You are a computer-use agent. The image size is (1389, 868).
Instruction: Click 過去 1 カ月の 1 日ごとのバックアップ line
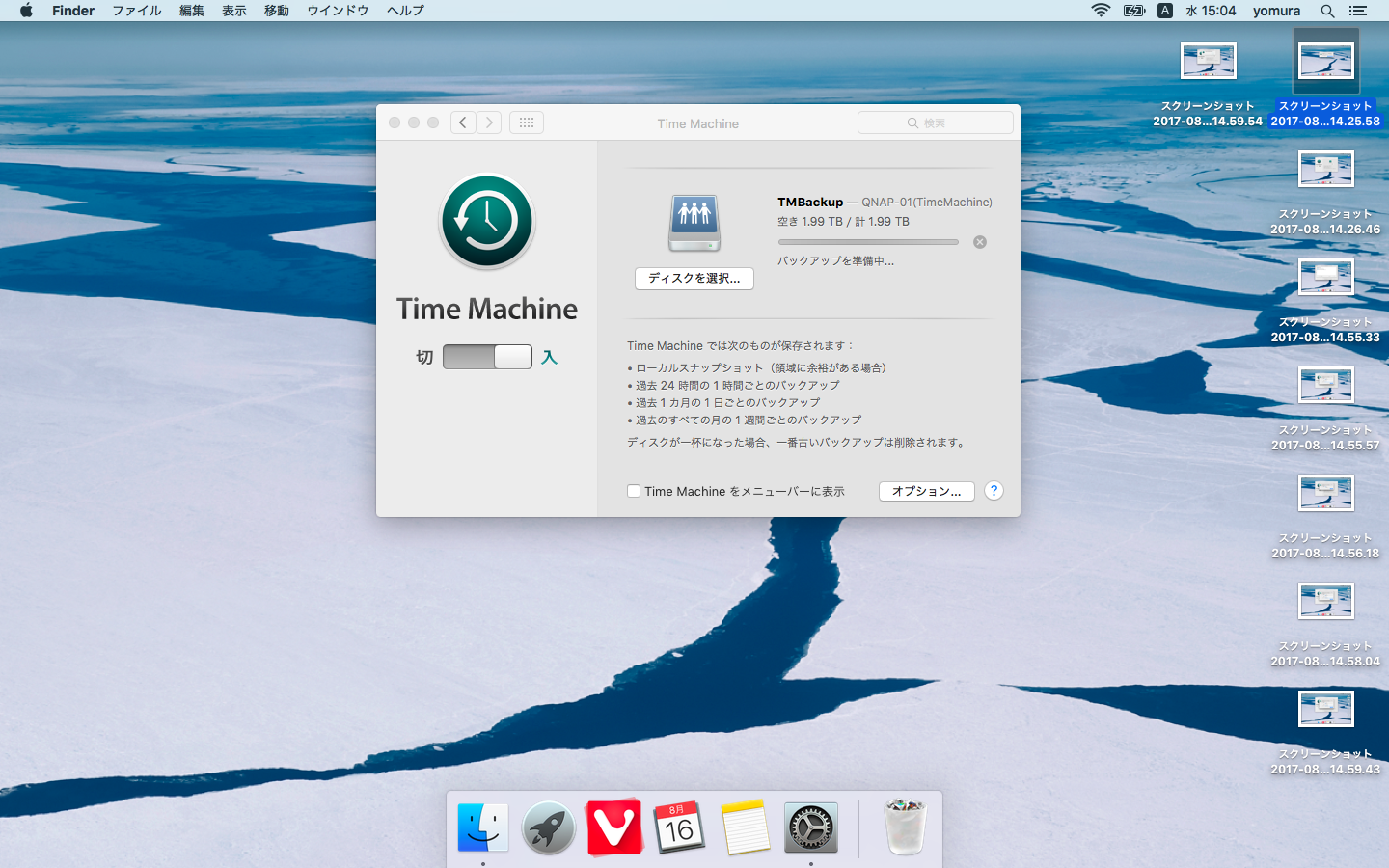coord(724,402)
